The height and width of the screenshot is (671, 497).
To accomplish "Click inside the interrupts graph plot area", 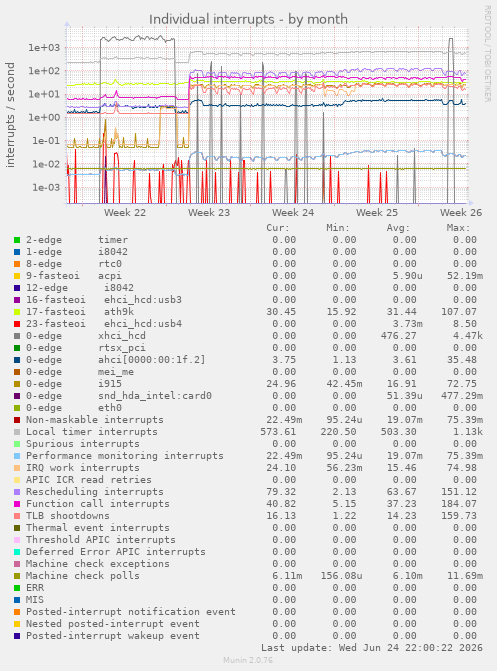I will (267, 116).
